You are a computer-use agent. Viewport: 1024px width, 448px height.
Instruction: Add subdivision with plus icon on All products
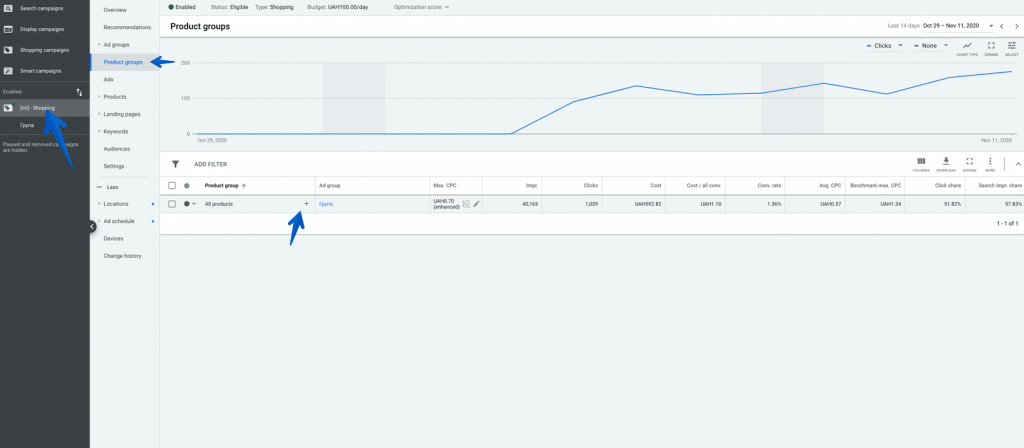[x=306, y=204]
